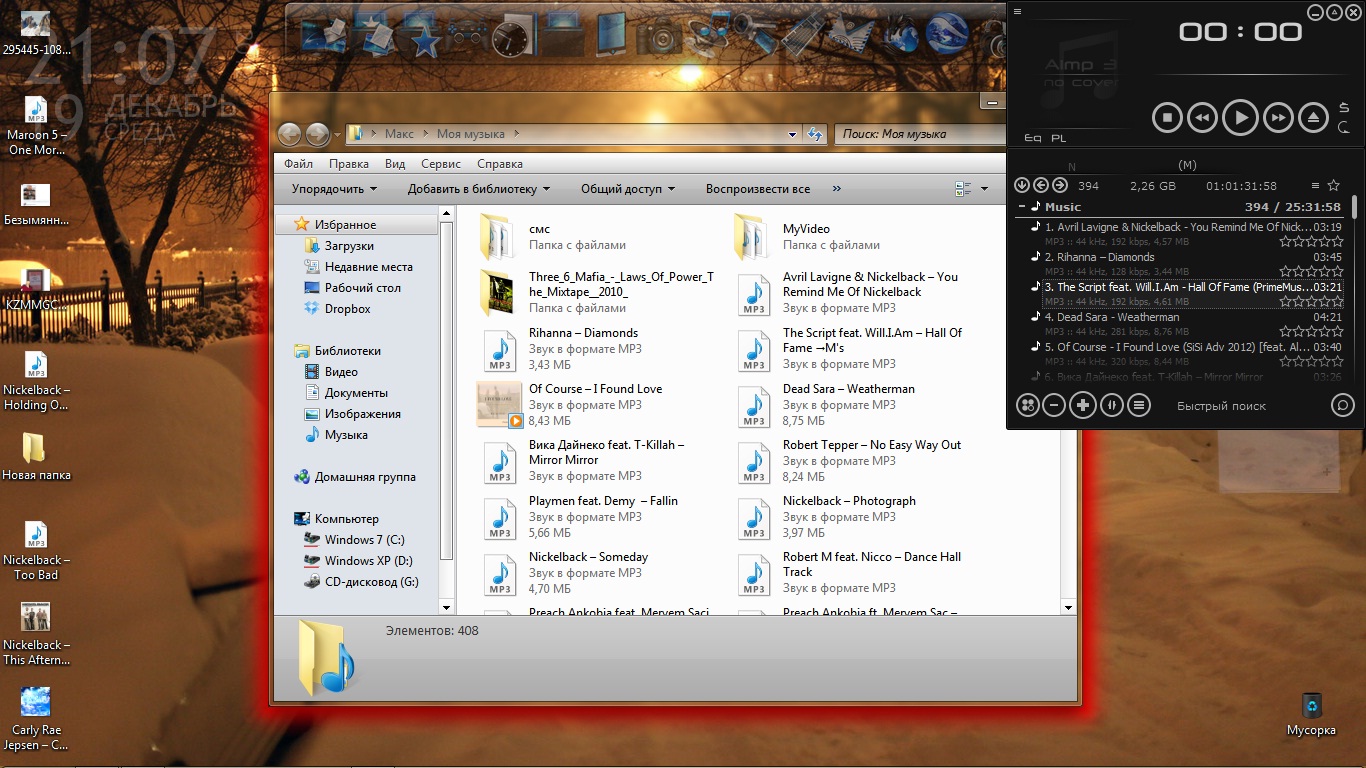1366x768 pixels.
Task: Toggle the PL playlist button in AIMP
Action: [1058, 138]
